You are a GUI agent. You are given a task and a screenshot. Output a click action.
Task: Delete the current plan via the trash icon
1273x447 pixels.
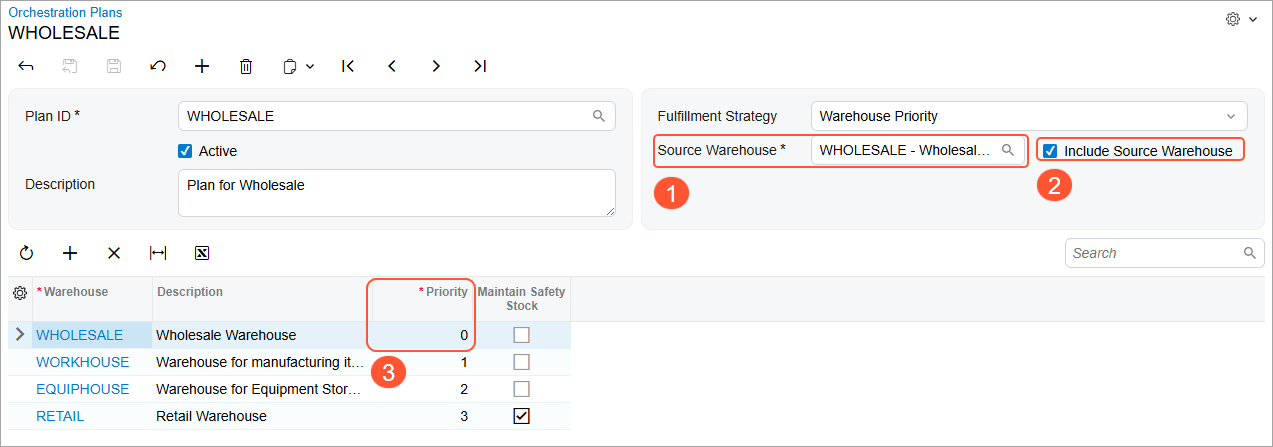coord(246,66)
